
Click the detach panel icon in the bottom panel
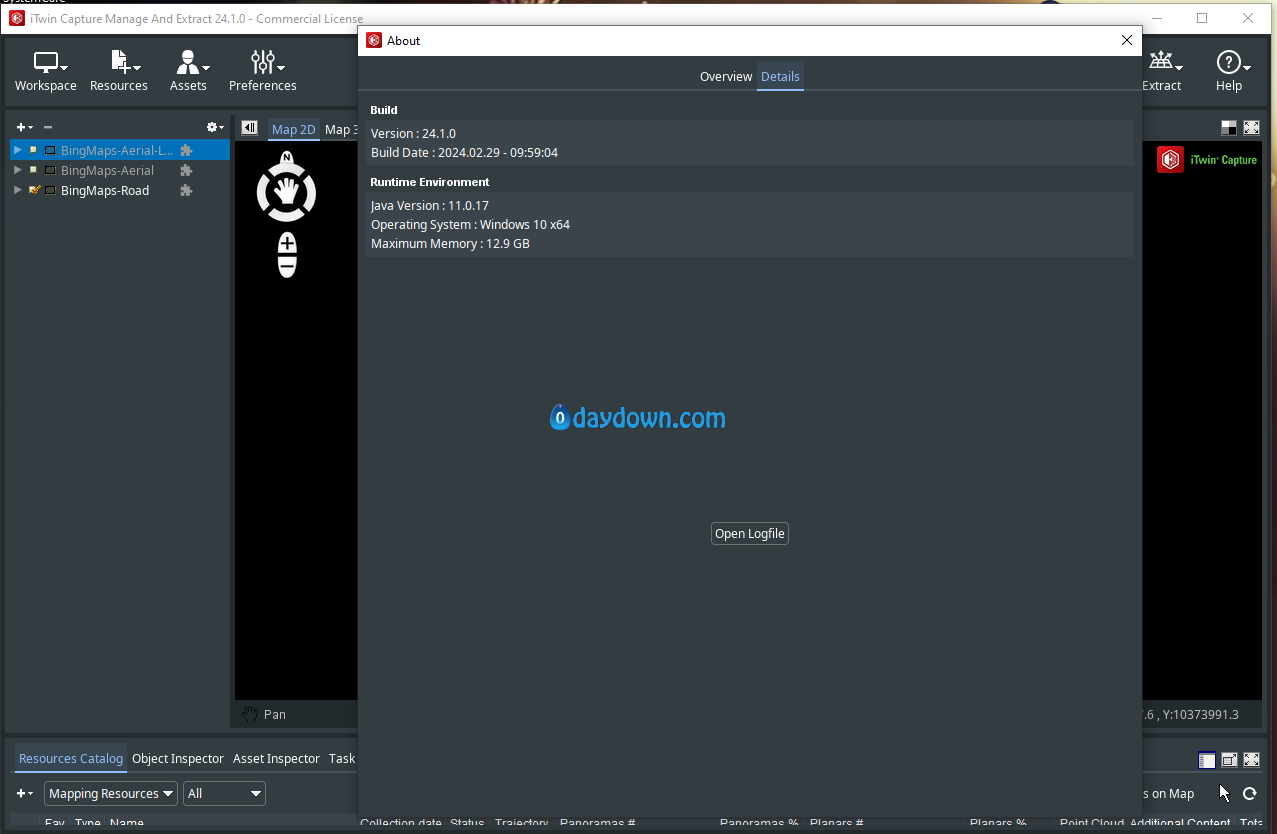(x=1229, y=761)
